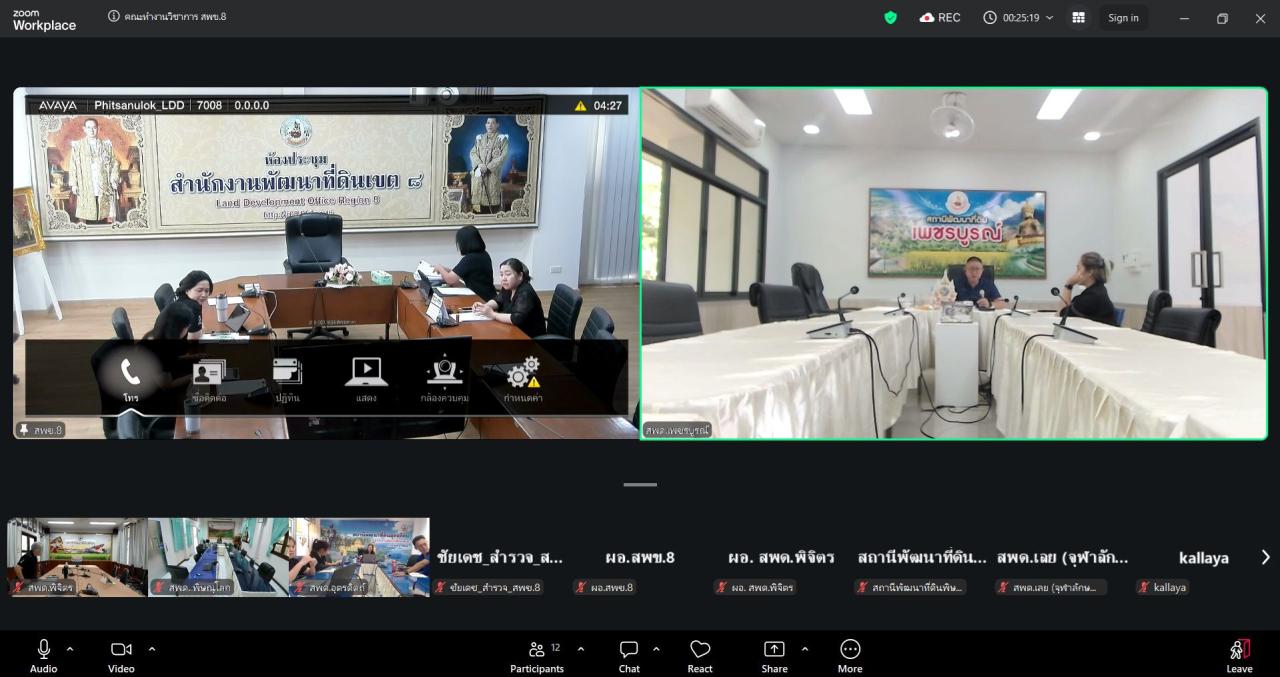Click the muted mic icon beside ชัยเดช_สำรวจ_สพข.8
This screenshot has width=1280, height=677.
click(440, 587)
